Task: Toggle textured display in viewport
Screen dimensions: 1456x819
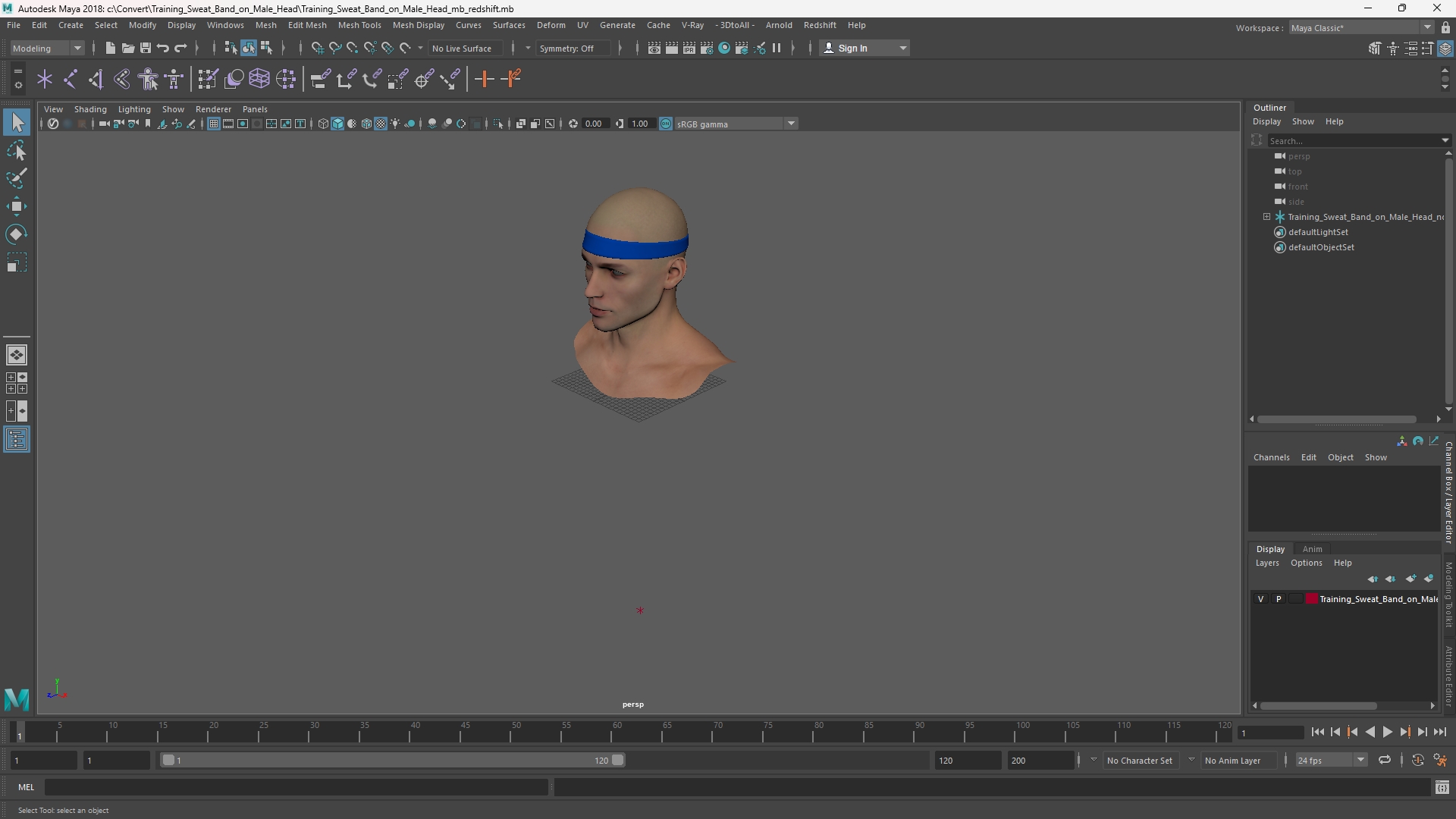Action: [x=381, y=124]
